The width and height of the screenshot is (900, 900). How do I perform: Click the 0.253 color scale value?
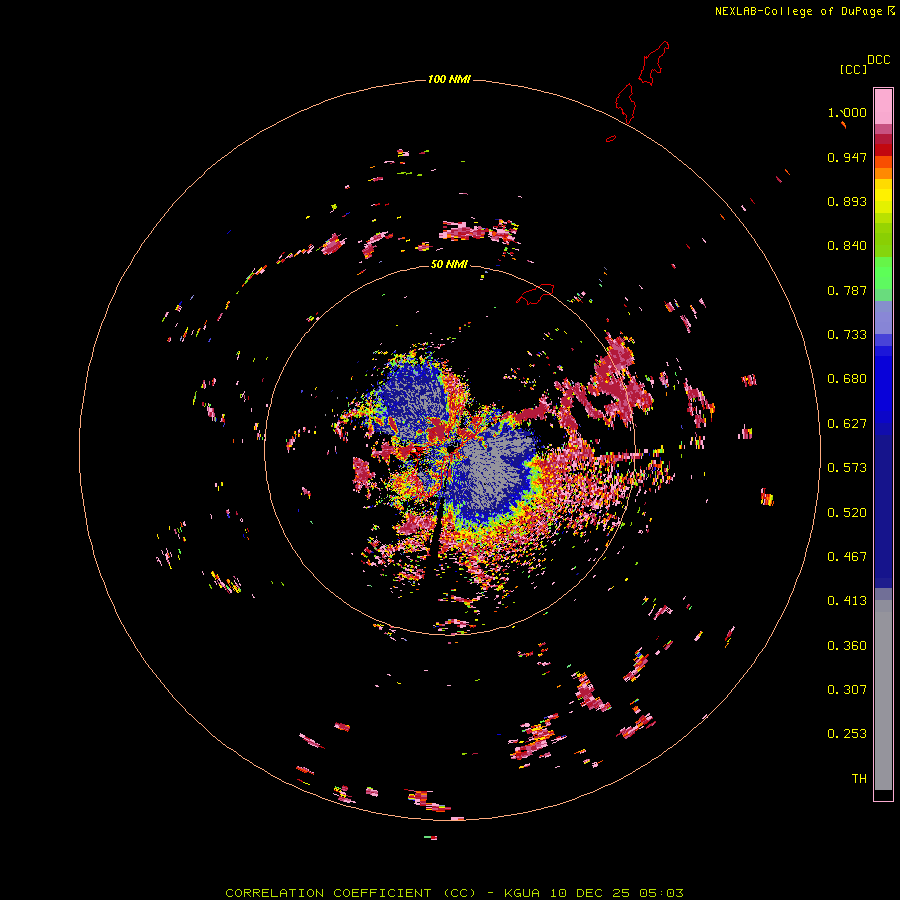pos(847,734)
